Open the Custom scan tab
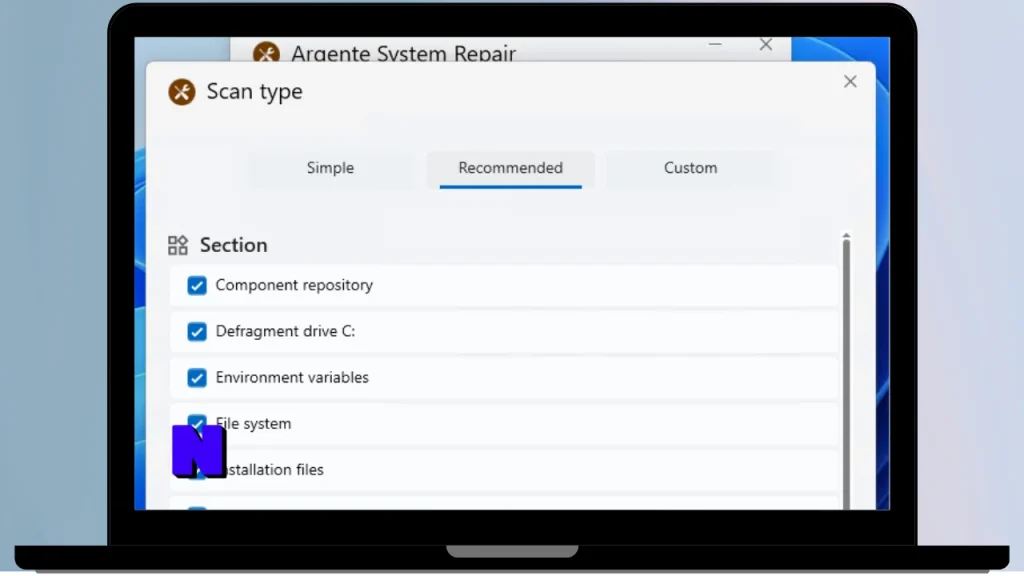Image resolution: width=1024 pixels, height=576 pixels. click(690, 168)
